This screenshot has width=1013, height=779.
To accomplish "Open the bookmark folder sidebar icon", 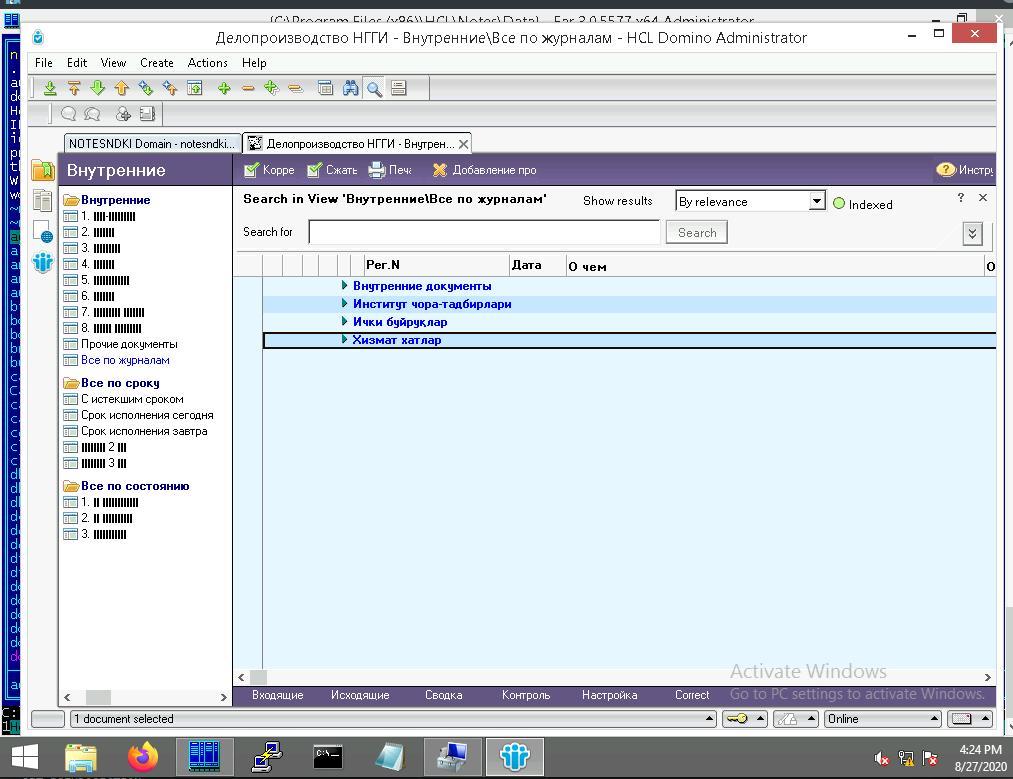I will pyautogui.click(x=43, y=170).
